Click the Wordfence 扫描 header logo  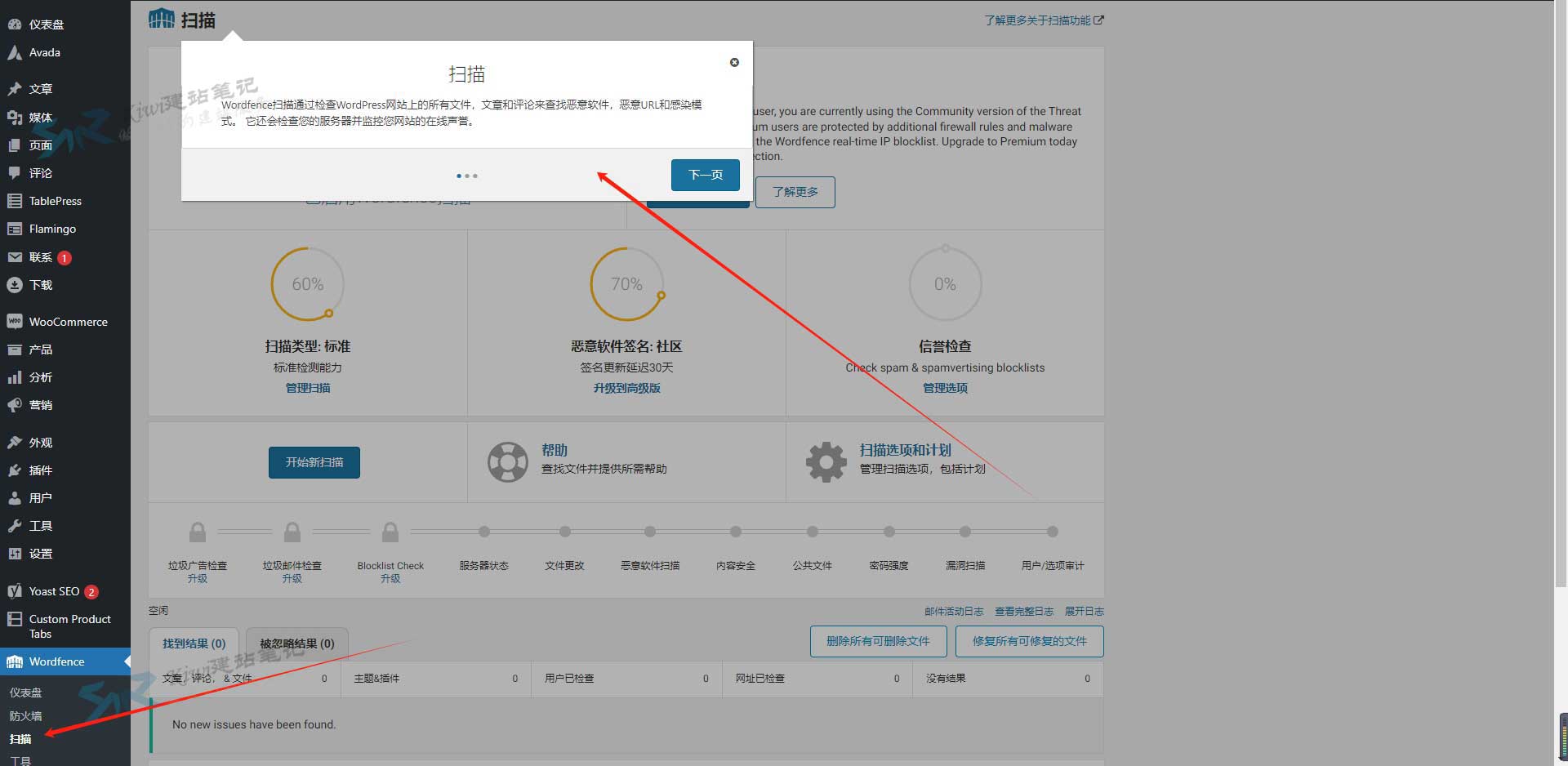tap(162, 19)
